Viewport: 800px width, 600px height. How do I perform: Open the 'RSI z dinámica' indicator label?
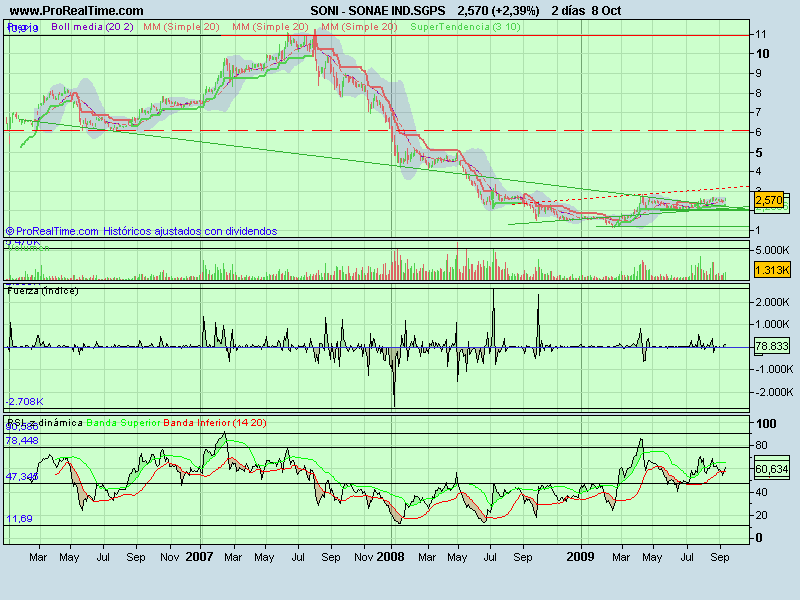[x=45, y=422]
